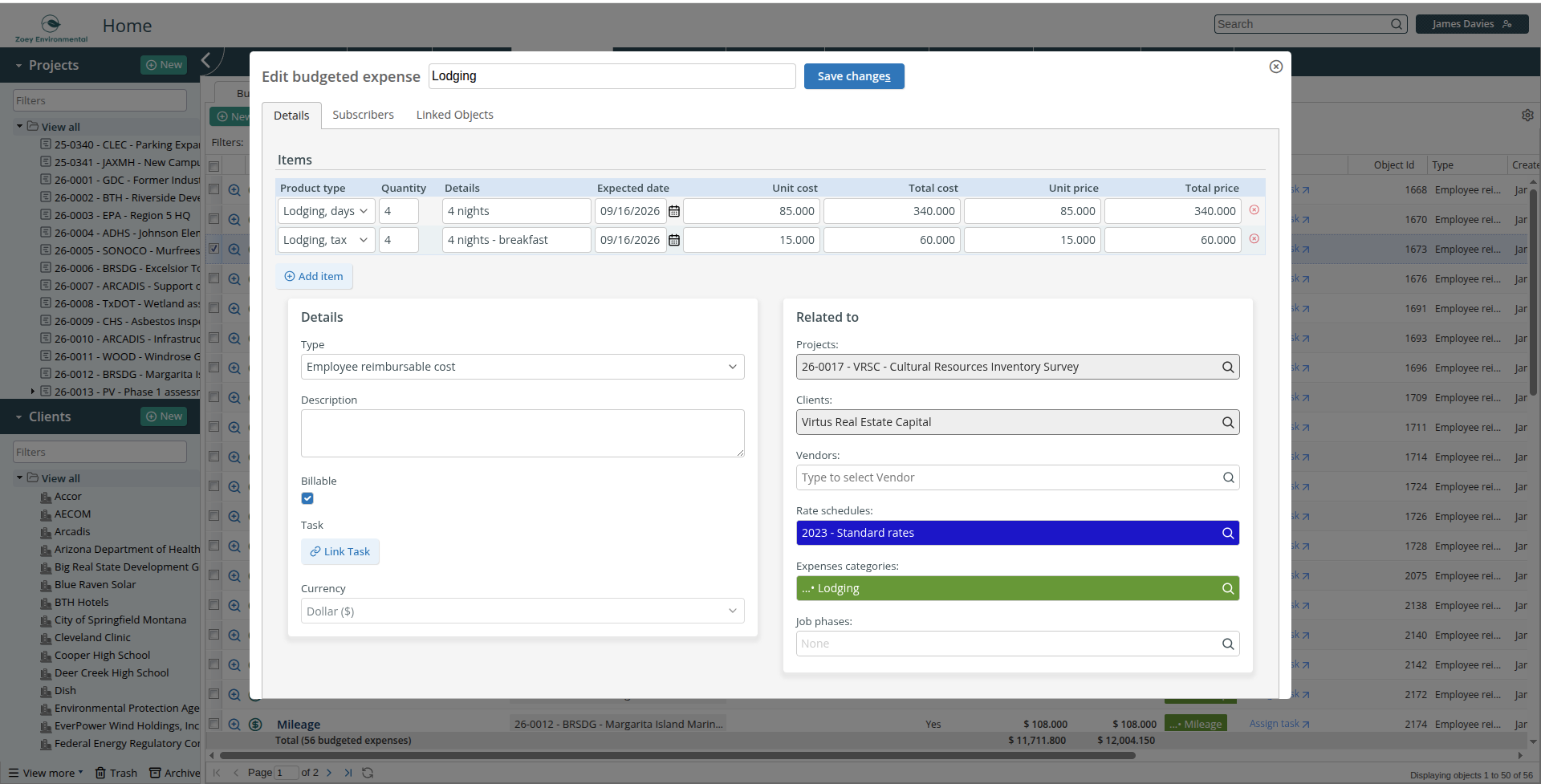Zoom into the Mileage expense row
1541x784 pixels.
point(234,724)
